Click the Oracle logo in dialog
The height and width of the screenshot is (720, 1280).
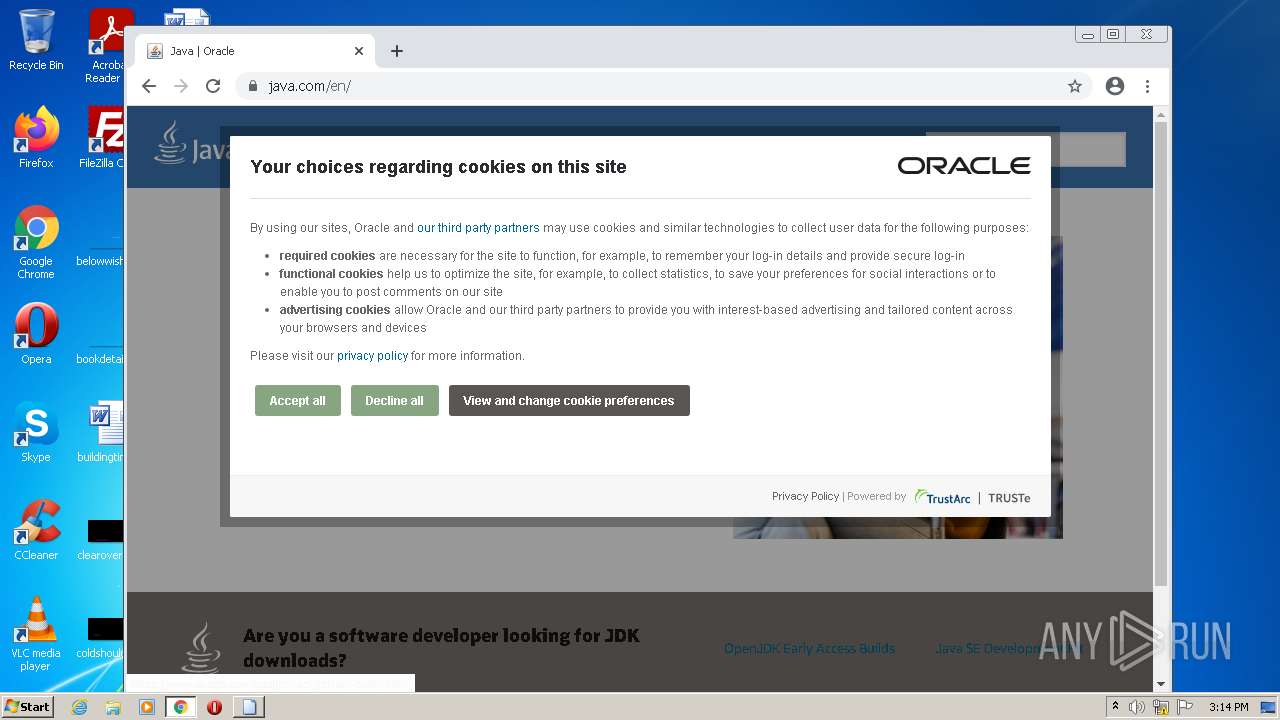point(964,166)
